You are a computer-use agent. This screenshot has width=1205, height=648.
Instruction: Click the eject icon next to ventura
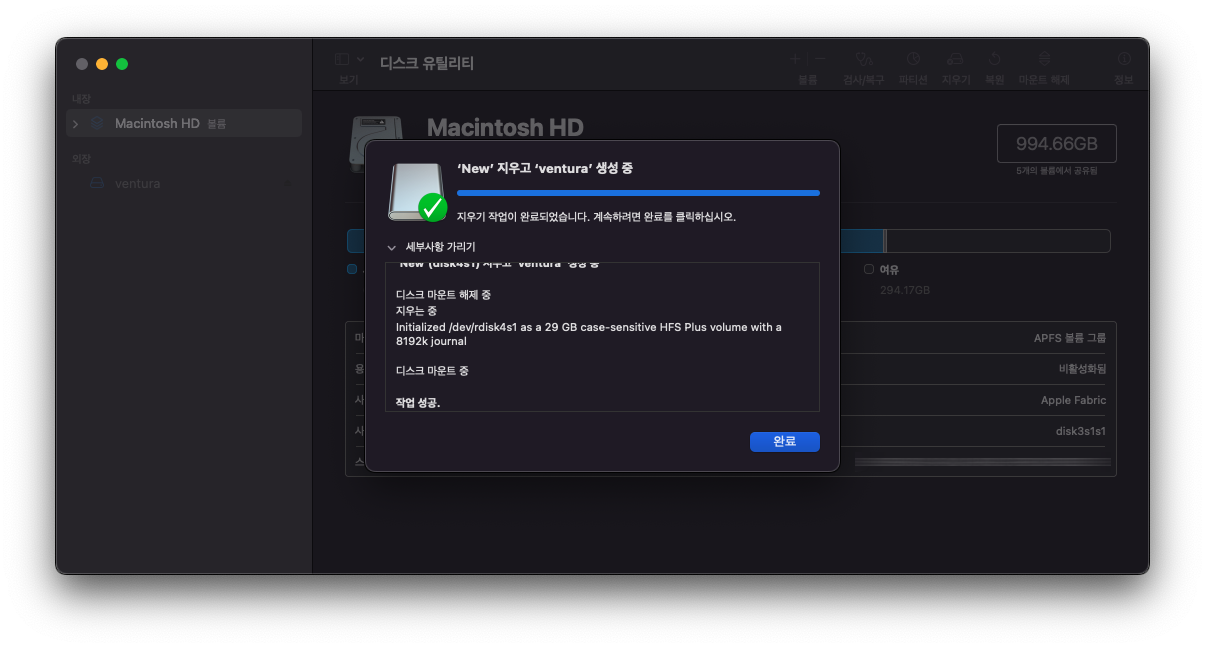tap(287, 184)
